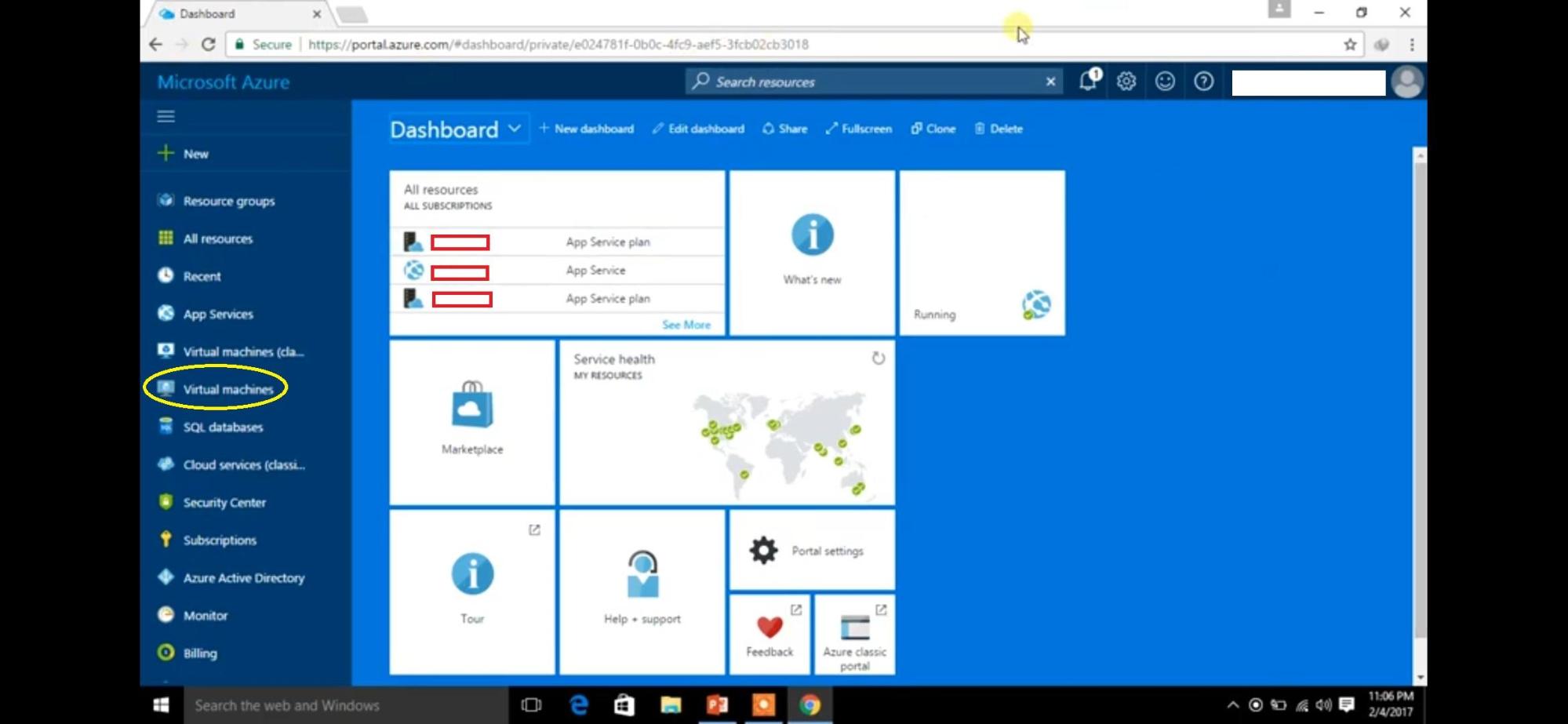1568x724 pixels.
Task: Open PowerPoint from taskbar
Action: (717, 705)
